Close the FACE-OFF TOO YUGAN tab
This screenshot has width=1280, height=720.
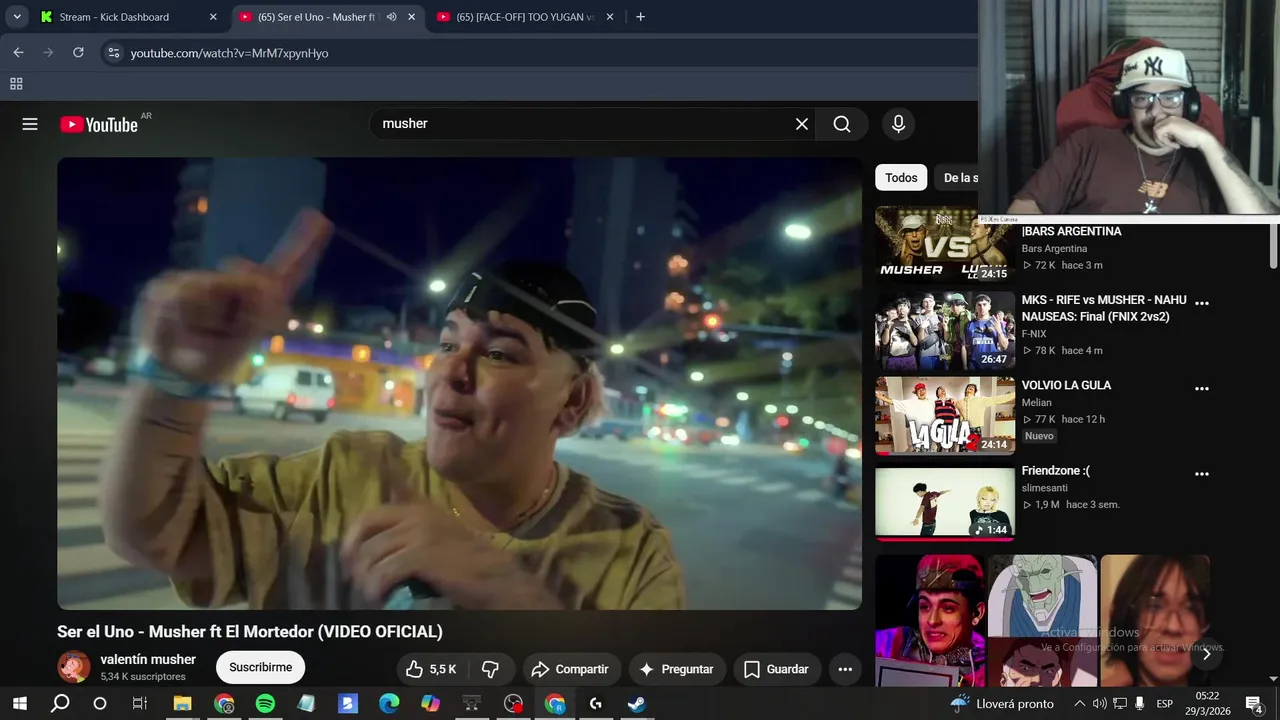(x=611, y=17)
